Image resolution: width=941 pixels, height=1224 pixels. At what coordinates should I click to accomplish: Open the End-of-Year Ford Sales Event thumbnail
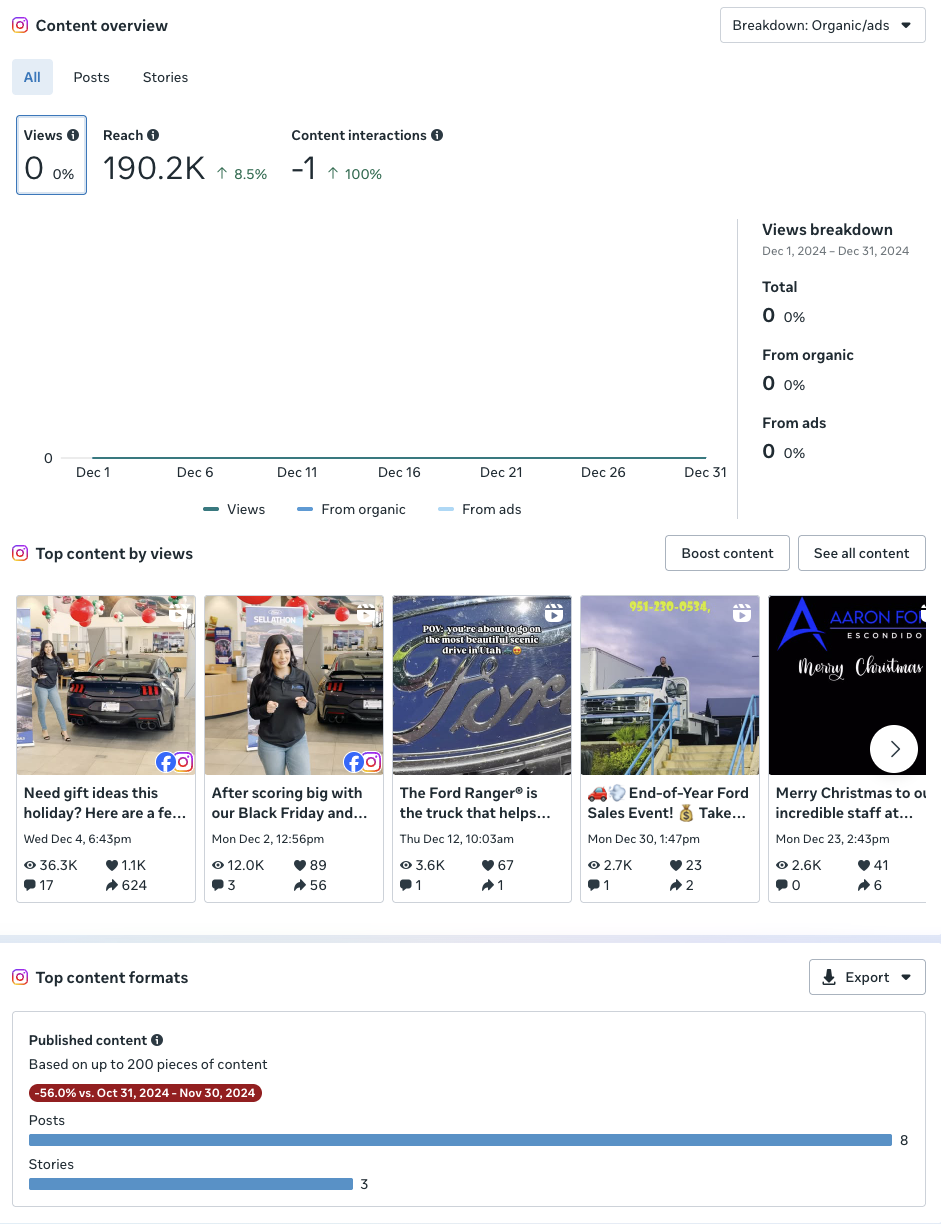[x=670, y=685]
